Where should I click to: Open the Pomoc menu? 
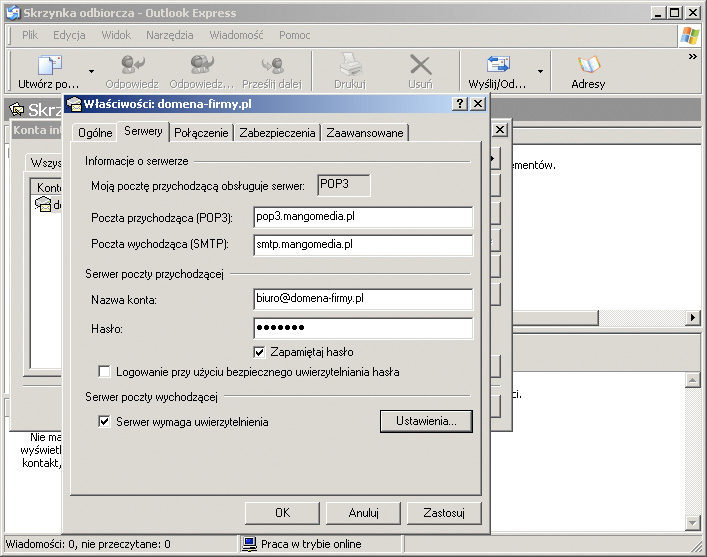tap(294, 35)
